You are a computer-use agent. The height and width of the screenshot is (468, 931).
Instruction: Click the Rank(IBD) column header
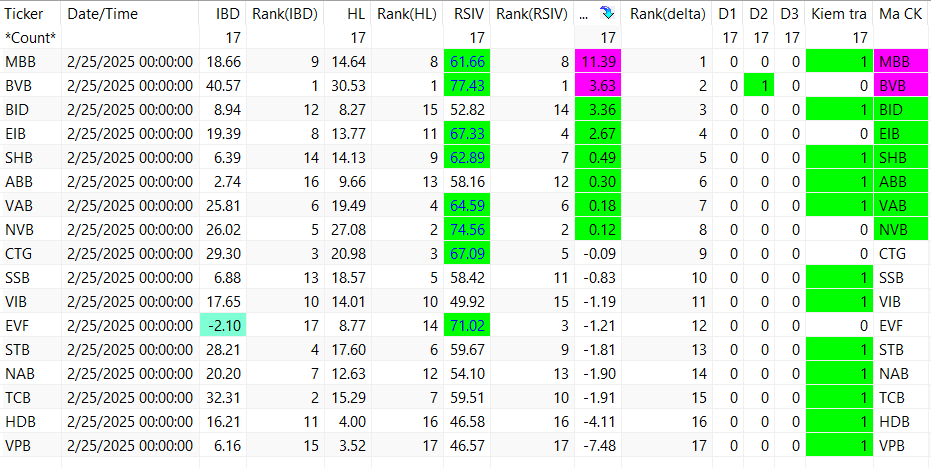285,13
